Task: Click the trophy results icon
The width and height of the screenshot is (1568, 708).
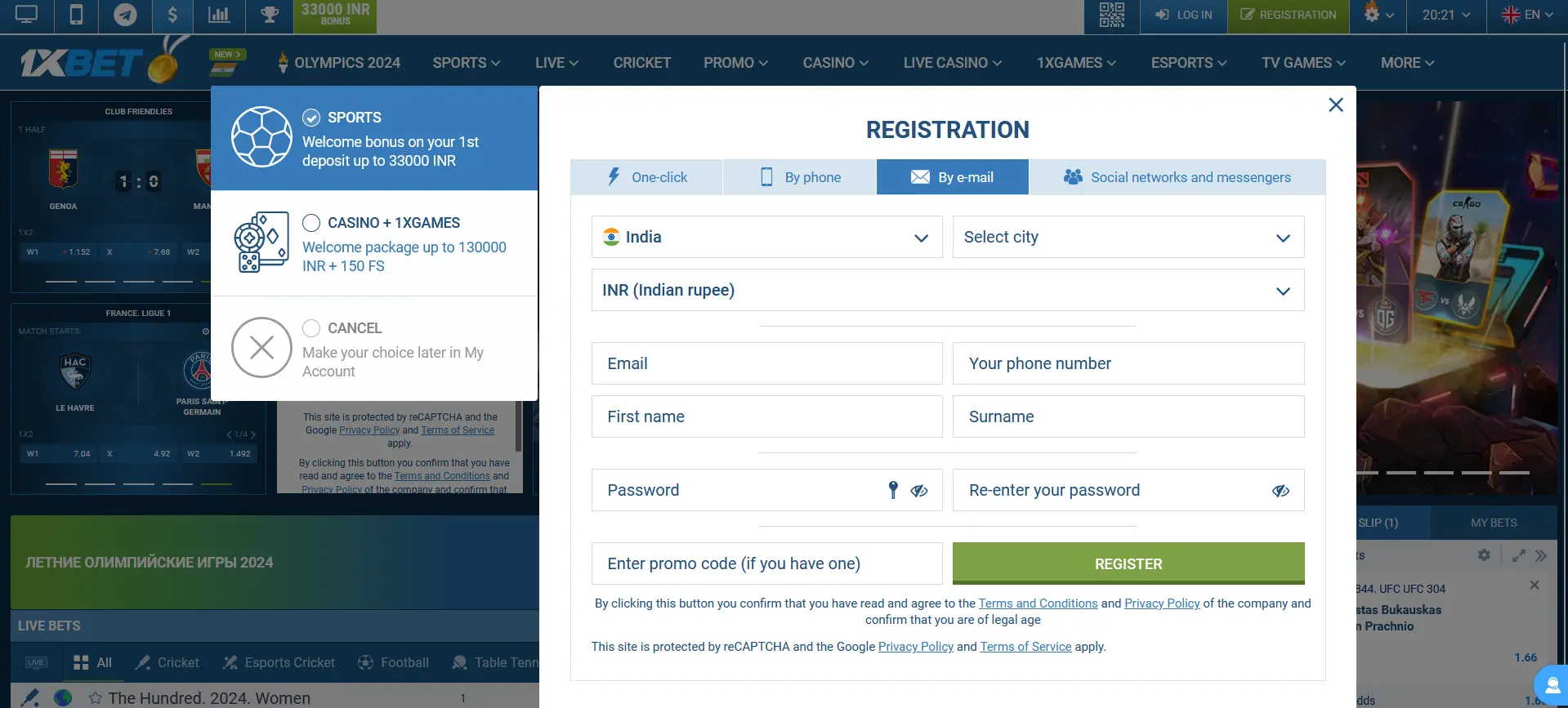Action: 270,16
